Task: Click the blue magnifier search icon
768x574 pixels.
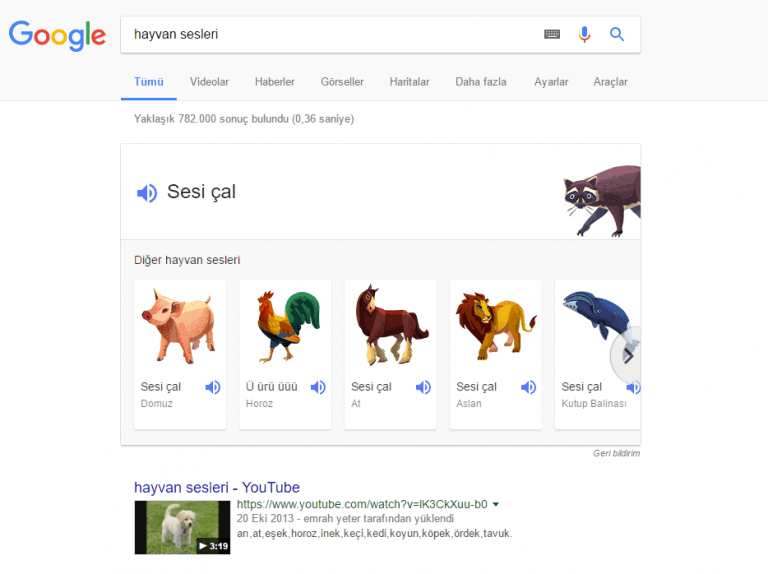Action: point(617,34)
